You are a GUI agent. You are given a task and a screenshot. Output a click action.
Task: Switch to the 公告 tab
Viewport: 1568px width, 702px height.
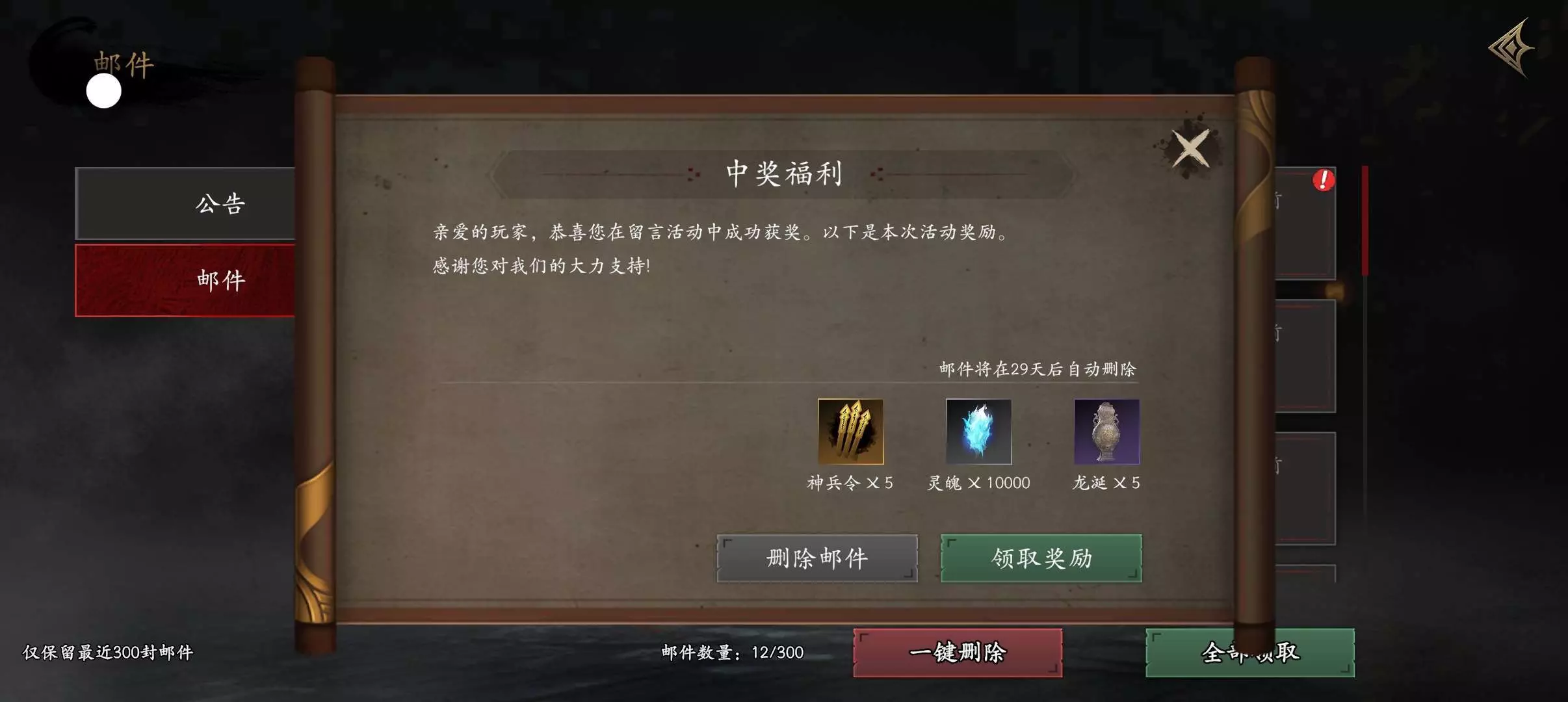(x=185, y=204)
